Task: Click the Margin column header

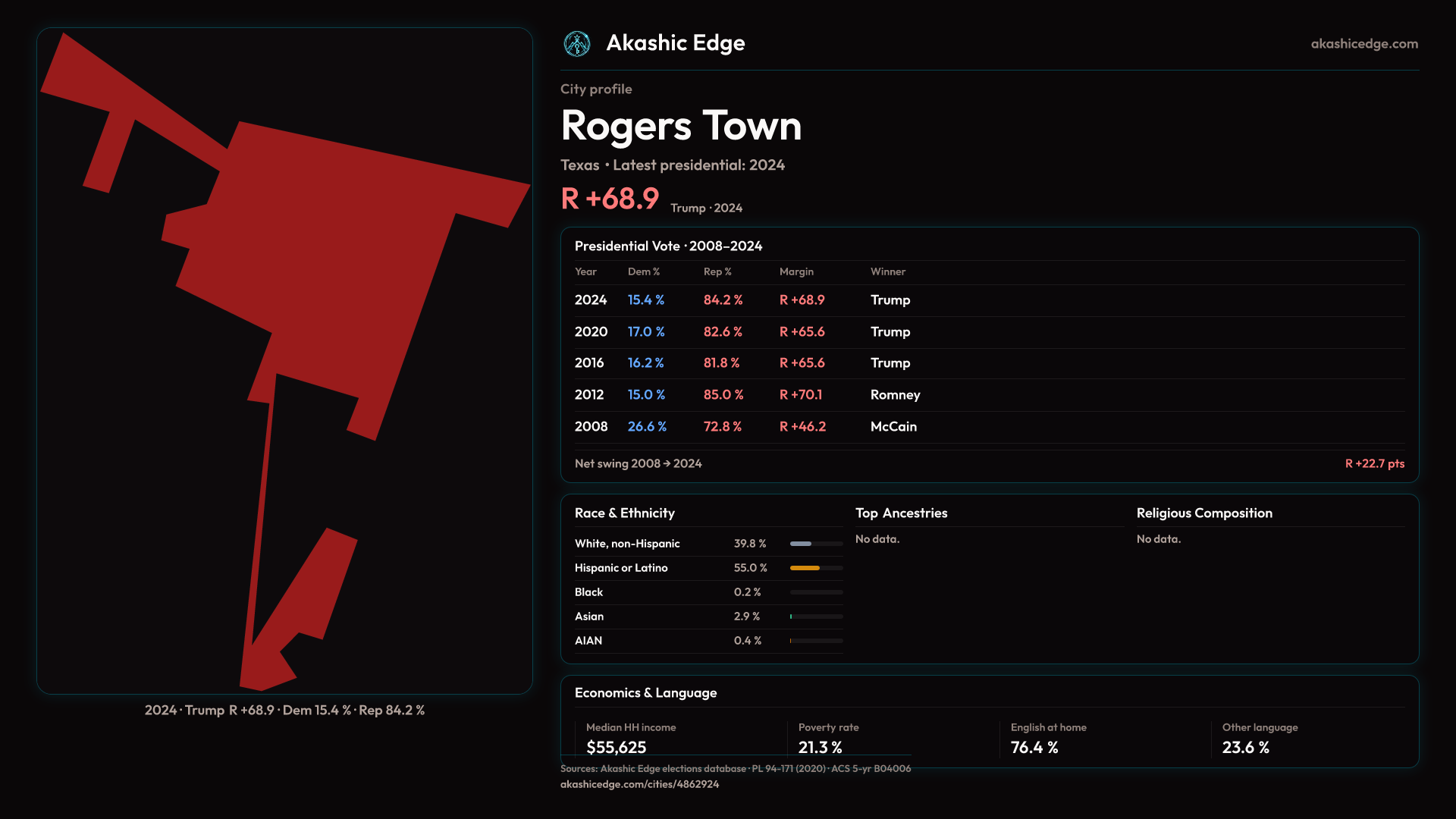Action: point(796,271)
